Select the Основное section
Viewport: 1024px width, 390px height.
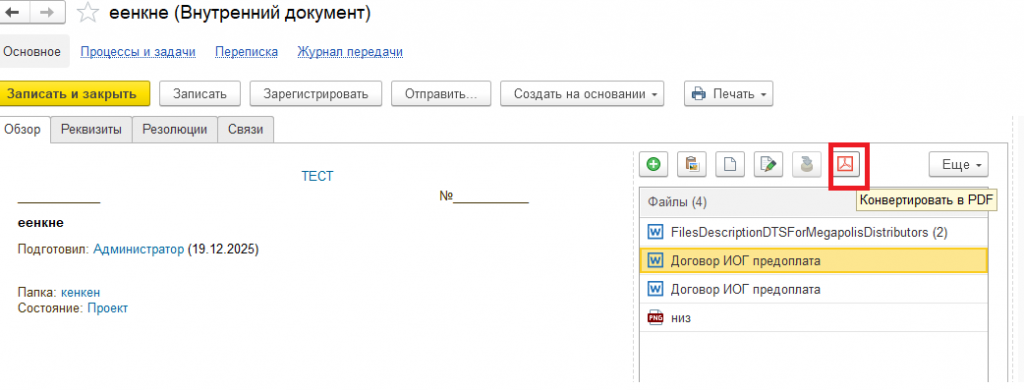[x=33, y=52]
